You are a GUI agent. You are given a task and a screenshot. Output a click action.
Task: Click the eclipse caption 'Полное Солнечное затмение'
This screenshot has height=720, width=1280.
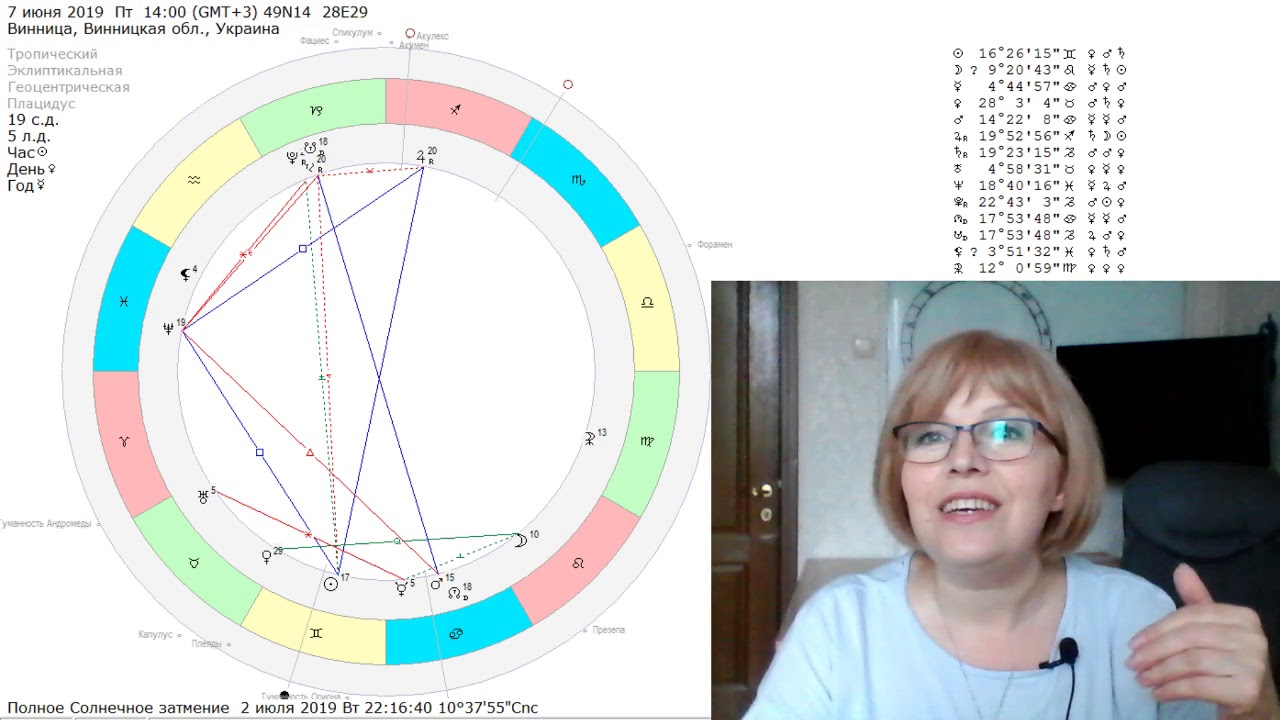coord(119,708)
